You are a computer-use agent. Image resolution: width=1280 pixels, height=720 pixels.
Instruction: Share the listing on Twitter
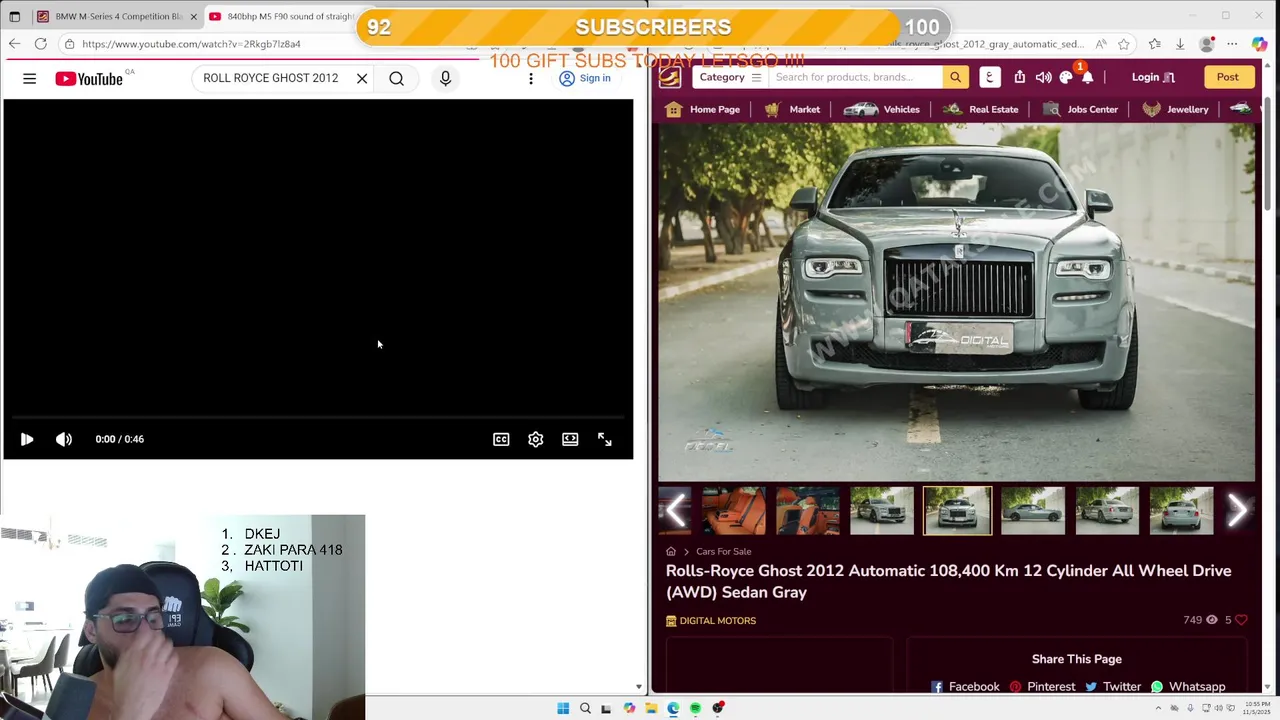point(1113,687)
